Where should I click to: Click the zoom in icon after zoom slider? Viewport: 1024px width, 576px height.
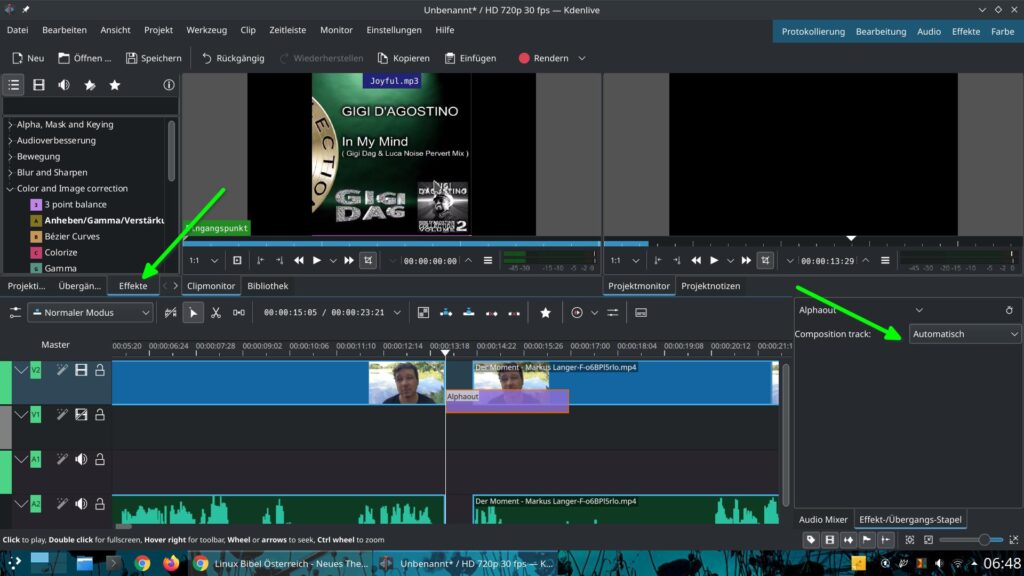click(1014, 540)
